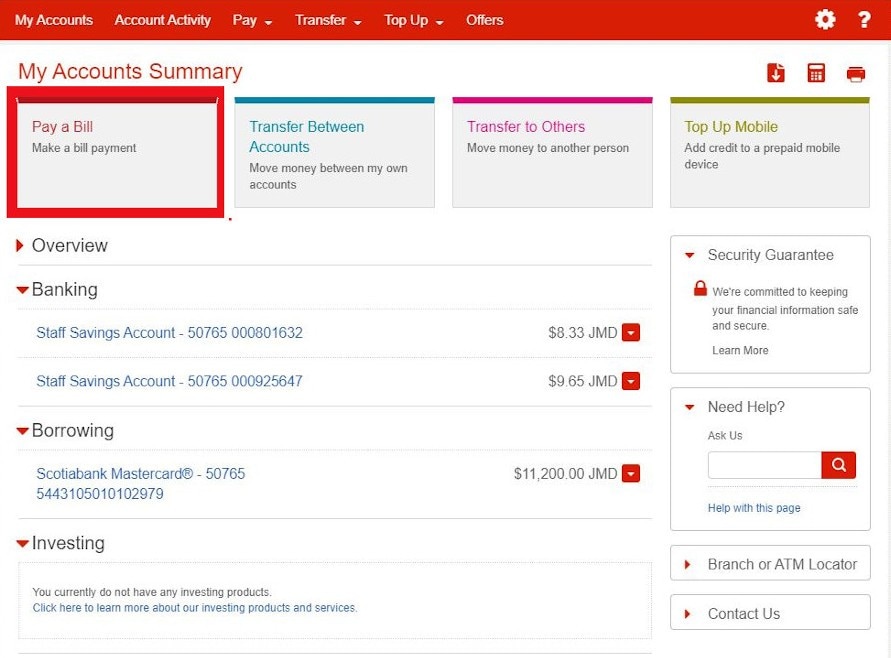The width and height of the screenshot is (891, 658).
Task: Open the settings gear in the top bar
Action: 824,19
